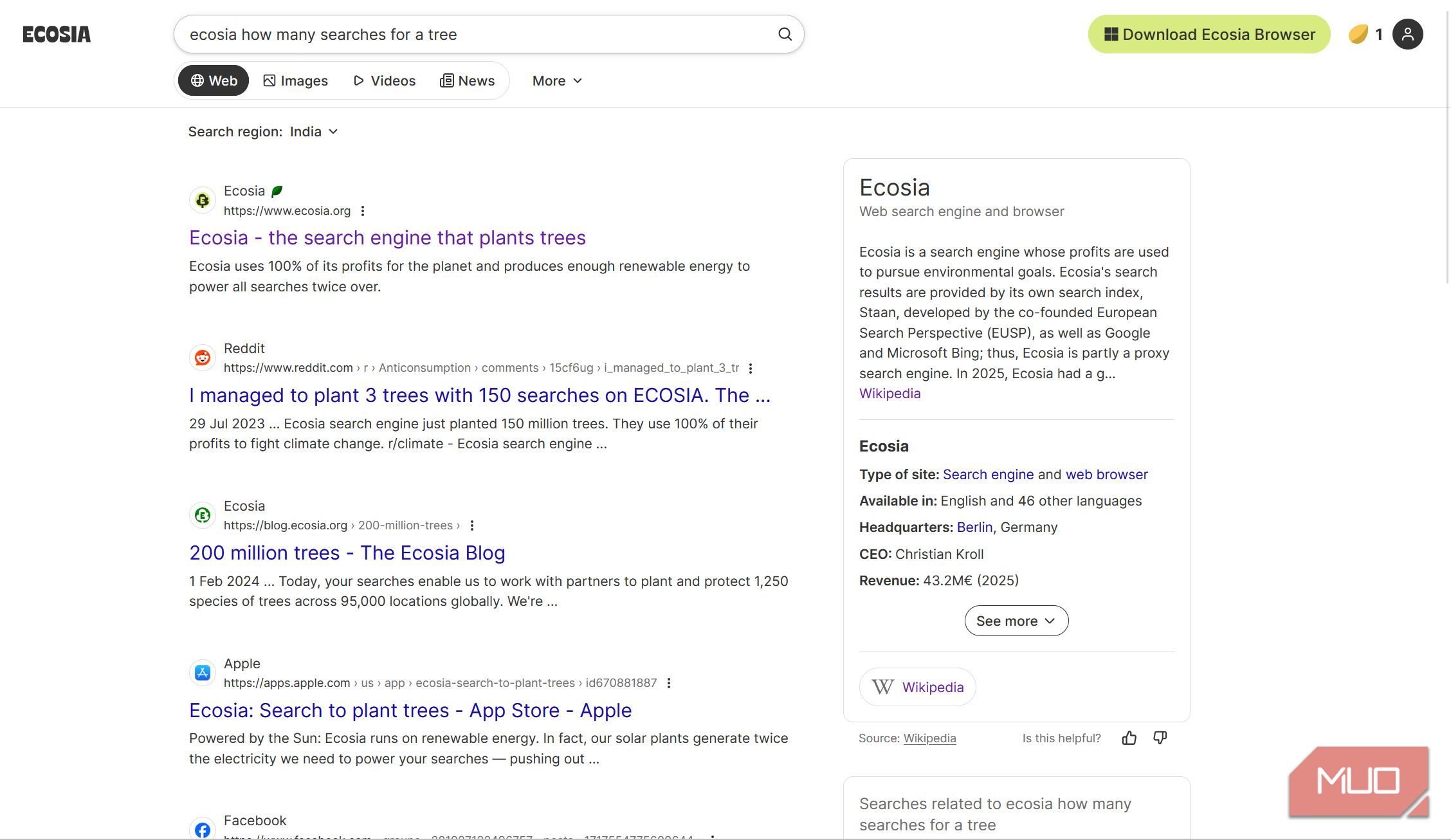Click the 'CEO: Christian Kroll' text

click(921, 554)
